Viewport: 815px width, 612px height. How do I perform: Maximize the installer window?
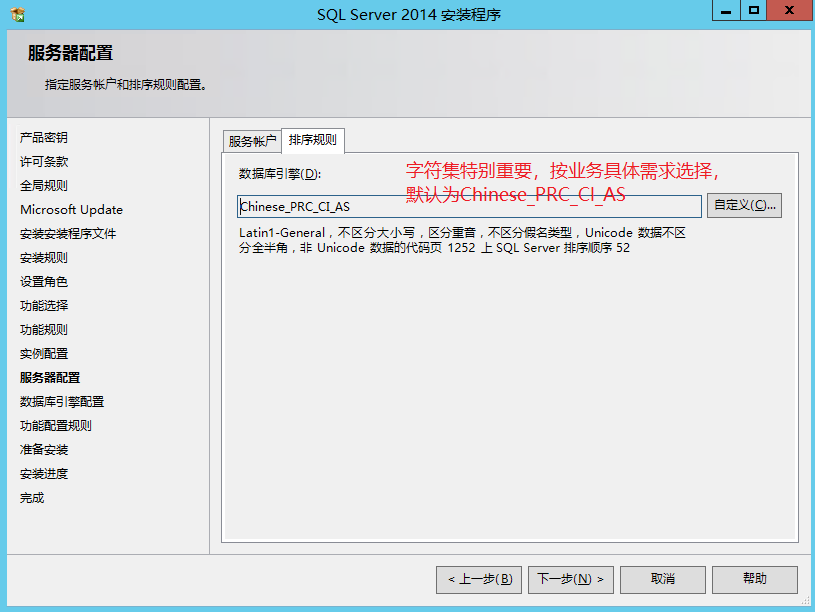753,10
